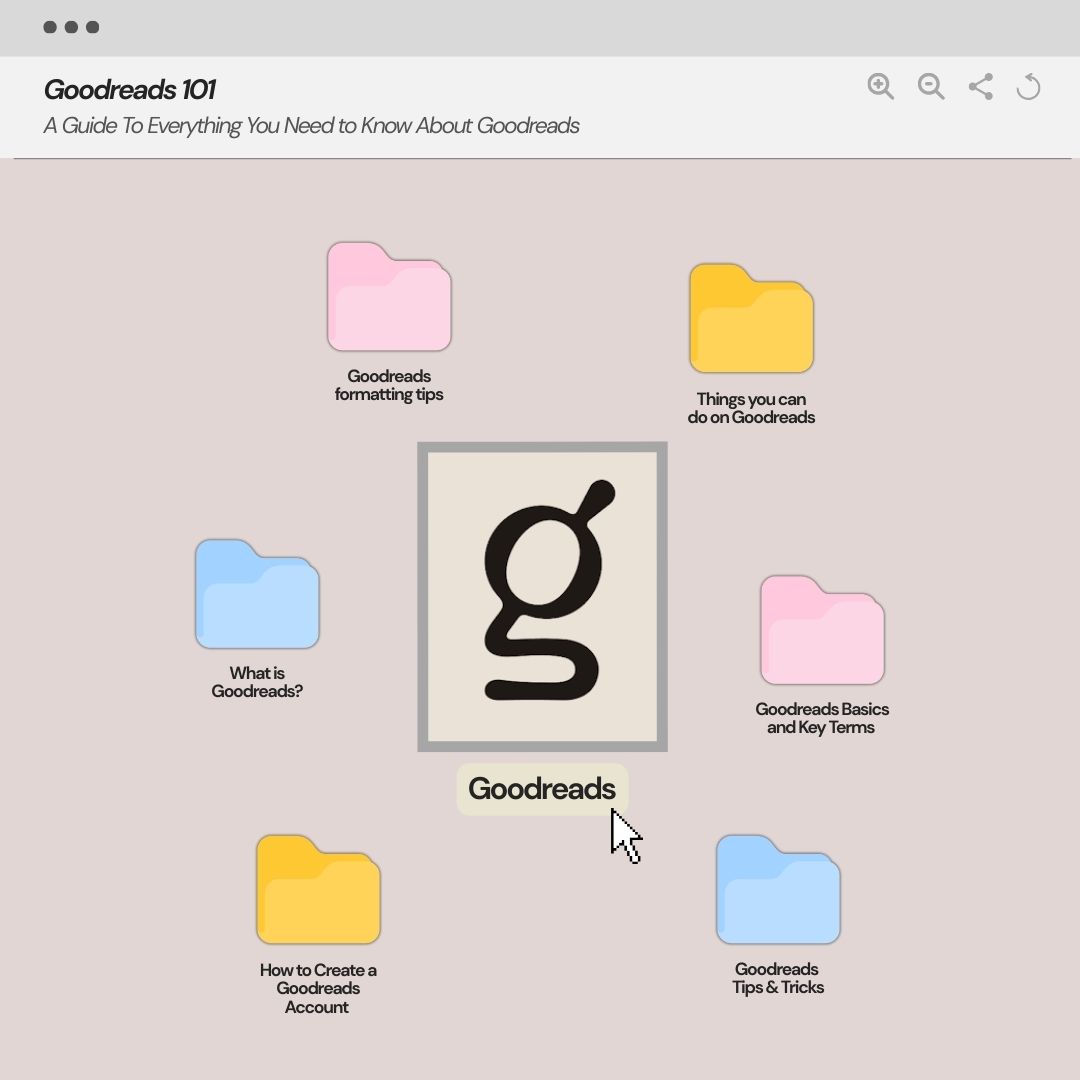Image resolution: width=1080 pixels, height=1080 pixels.
Task: Open the 'How to Create a Goodreads Account' folder
Action: tap(317, 890)
